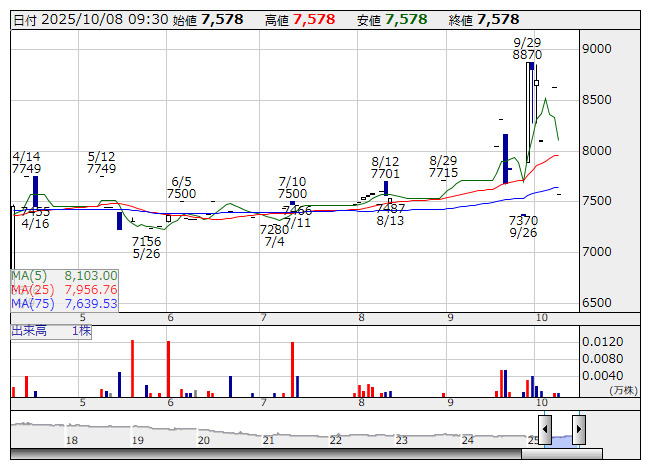
Task: Click the MA(75) legend entry
Action: click(x=64, y=304)
